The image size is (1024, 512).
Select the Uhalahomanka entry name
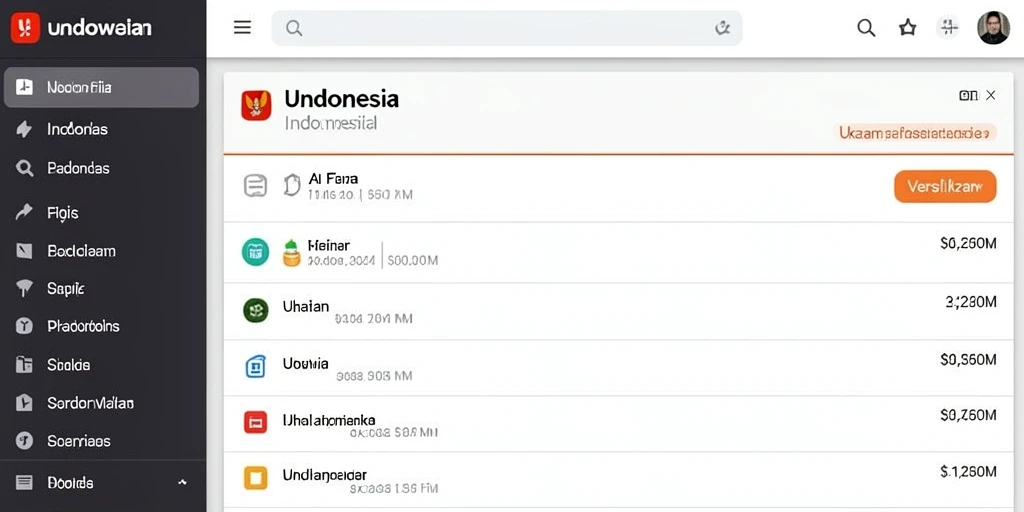[328, 420]
